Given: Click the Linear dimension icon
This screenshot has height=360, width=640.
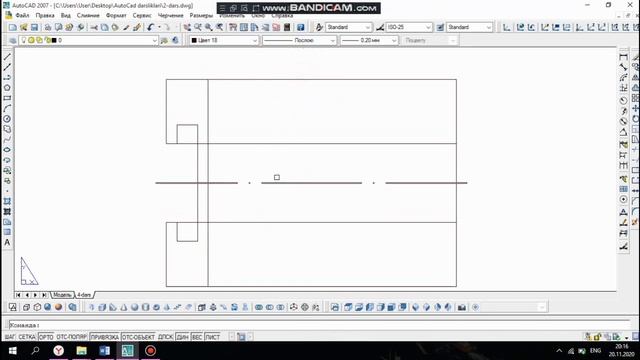Looking at the screenshot, I should coord(623,57).
